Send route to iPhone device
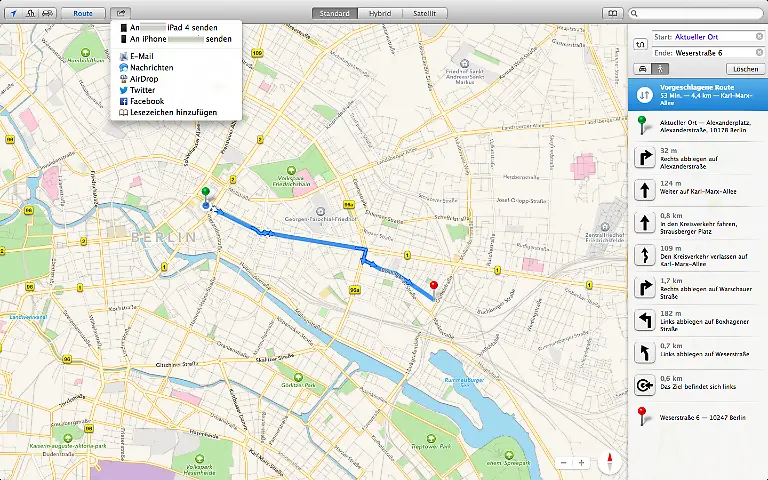This screenshot has height=480, width=768. pyautogui.click(x=176, y=39)
